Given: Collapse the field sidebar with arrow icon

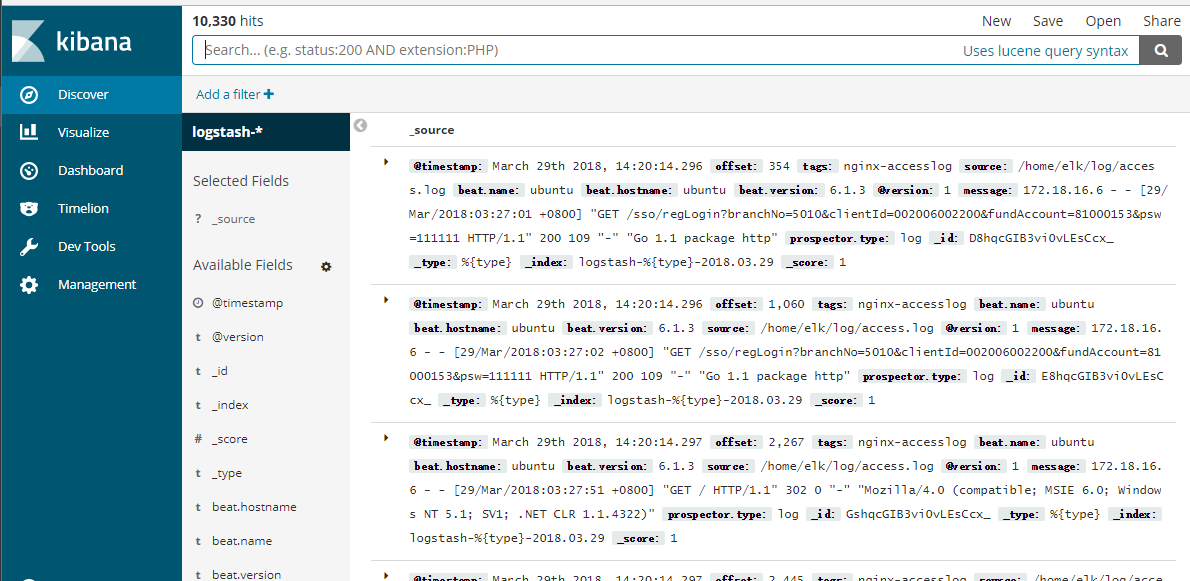Looking at the screenshot, I should click(360, 125).
